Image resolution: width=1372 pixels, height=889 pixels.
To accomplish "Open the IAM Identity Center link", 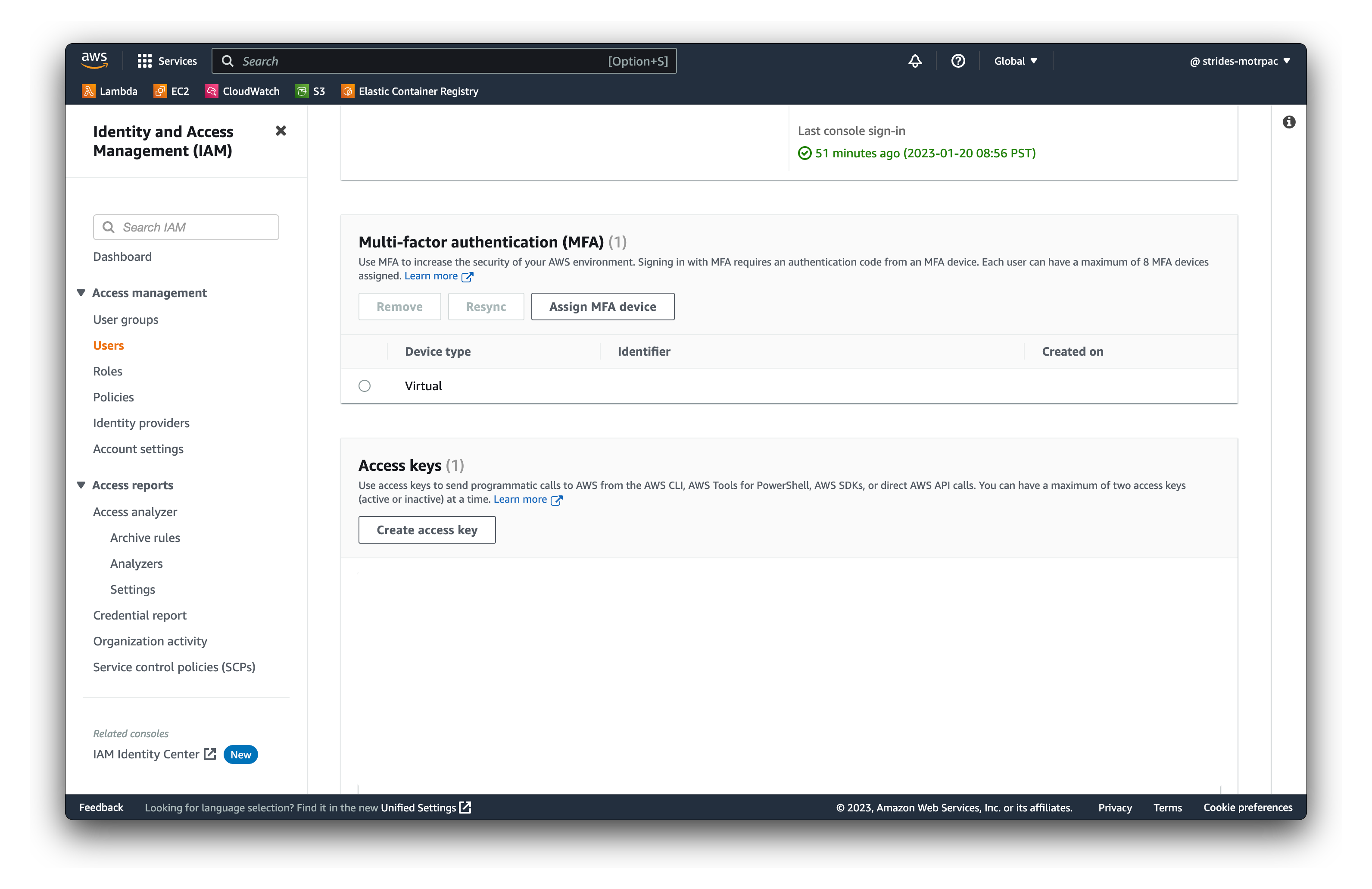I will (x=146, y=754).
